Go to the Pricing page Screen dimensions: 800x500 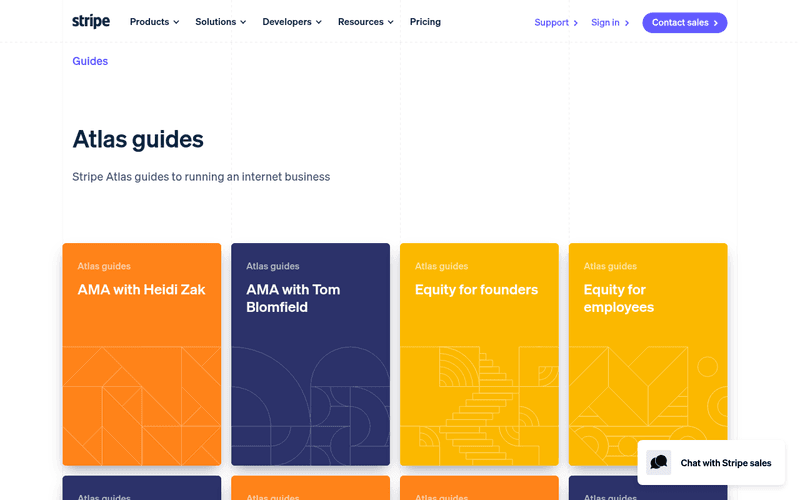(425, 22)
